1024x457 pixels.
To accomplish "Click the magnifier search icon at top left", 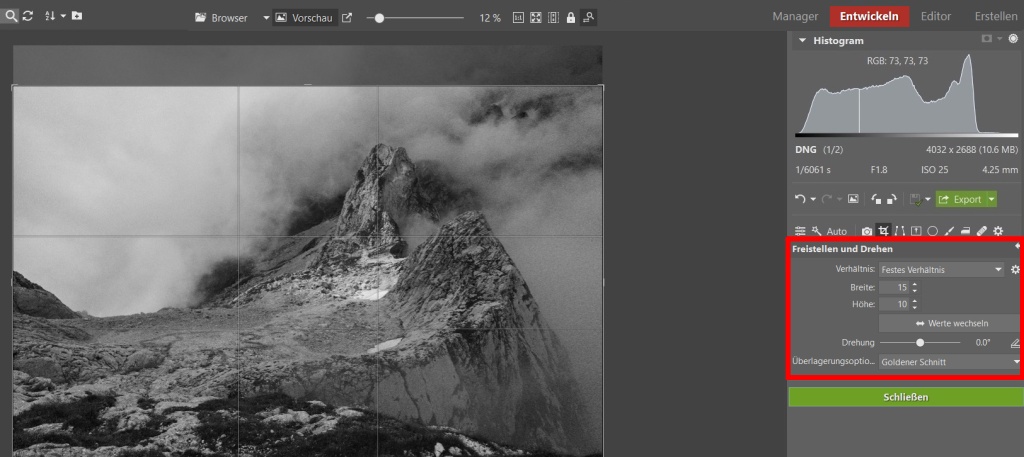I will (x=11, y=17).
